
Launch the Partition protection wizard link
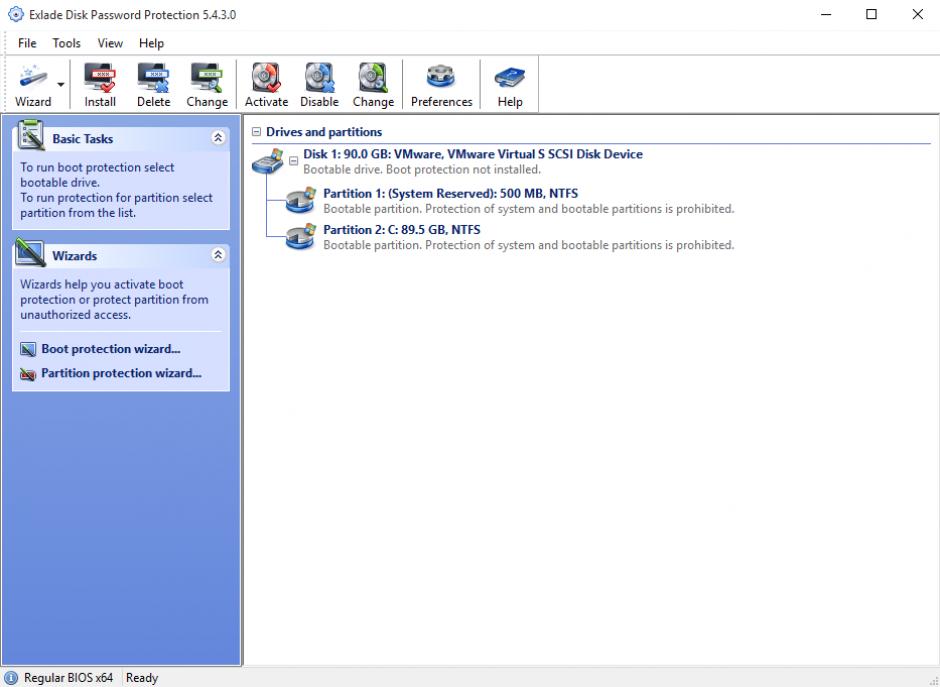click(x=120, y=374)
